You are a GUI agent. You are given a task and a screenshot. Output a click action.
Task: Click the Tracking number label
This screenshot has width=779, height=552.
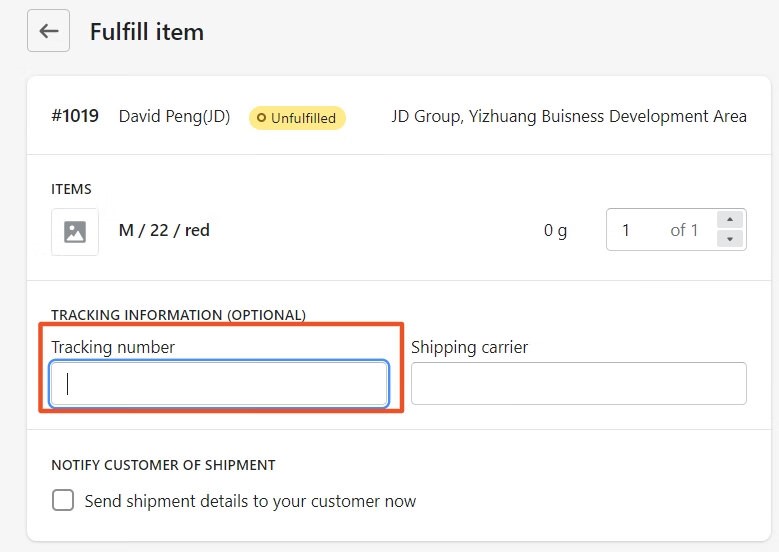pos(113,347)
